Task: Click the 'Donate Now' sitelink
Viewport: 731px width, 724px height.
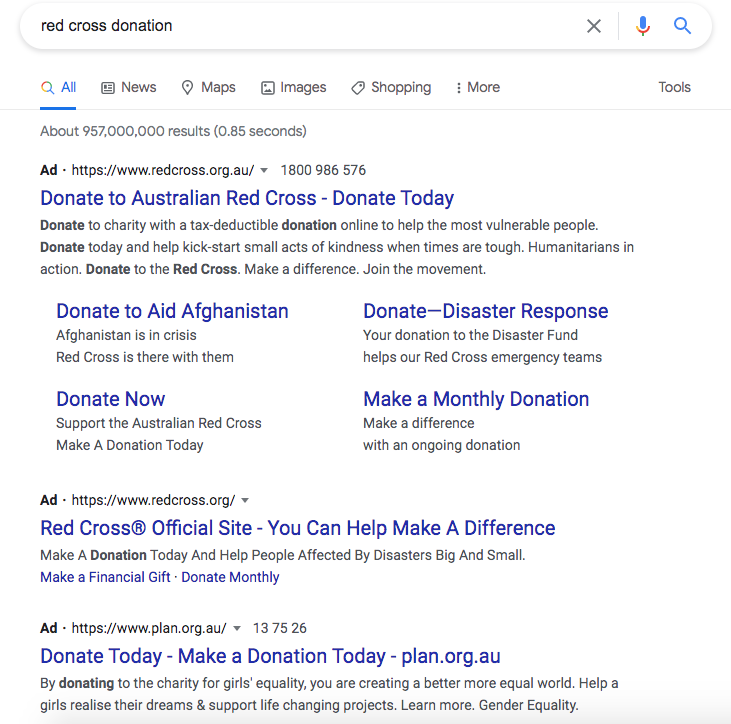Action: (110, 399)
